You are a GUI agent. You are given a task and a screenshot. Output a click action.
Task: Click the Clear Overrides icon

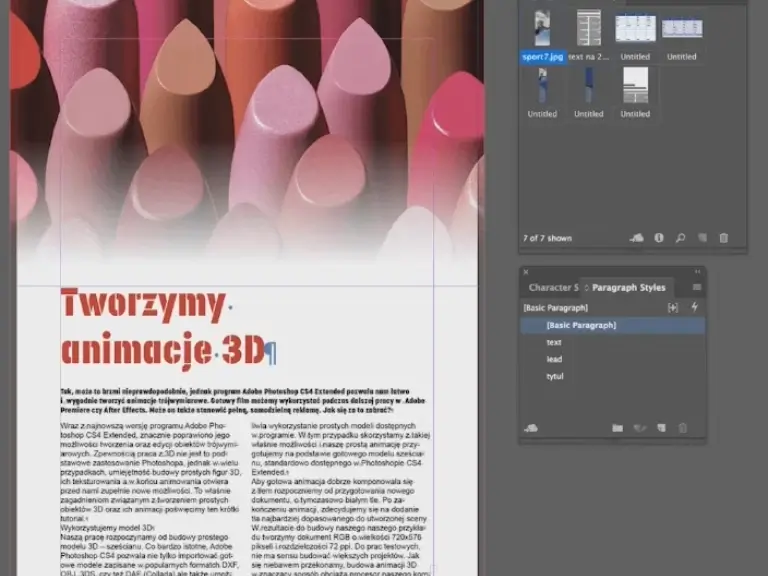click(673, 308)
